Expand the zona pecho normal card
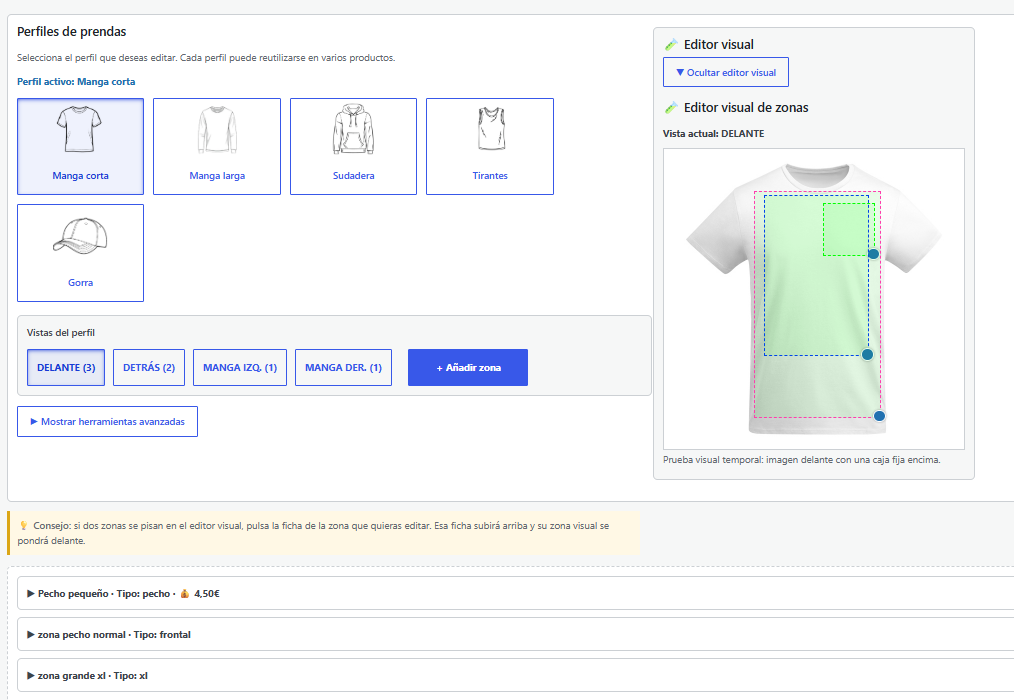The height and width of the screenshot is (700, 1014). [x=516, y=635]
